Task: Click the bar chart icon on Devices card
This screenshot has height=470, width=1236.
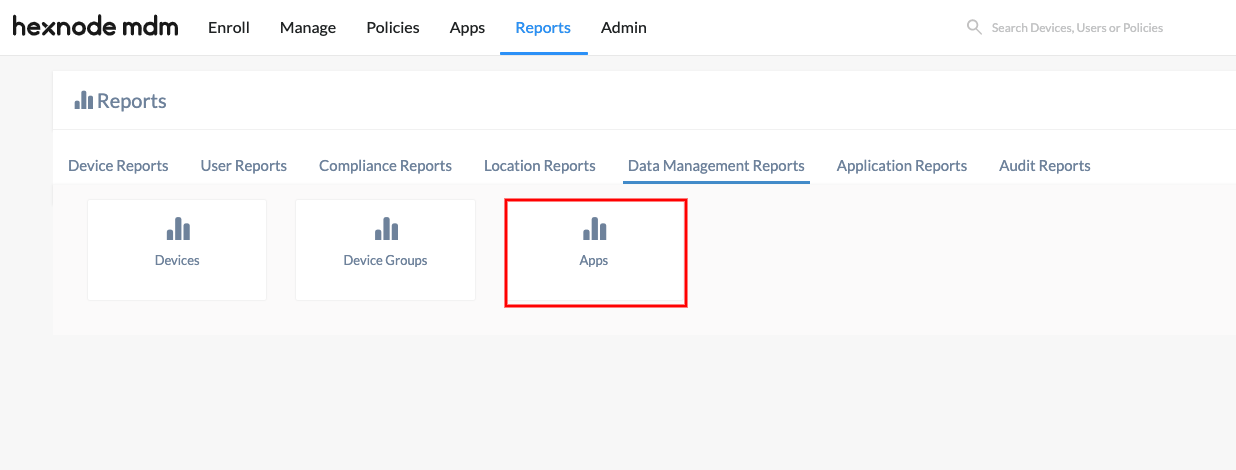Action: tap(177, 229)
